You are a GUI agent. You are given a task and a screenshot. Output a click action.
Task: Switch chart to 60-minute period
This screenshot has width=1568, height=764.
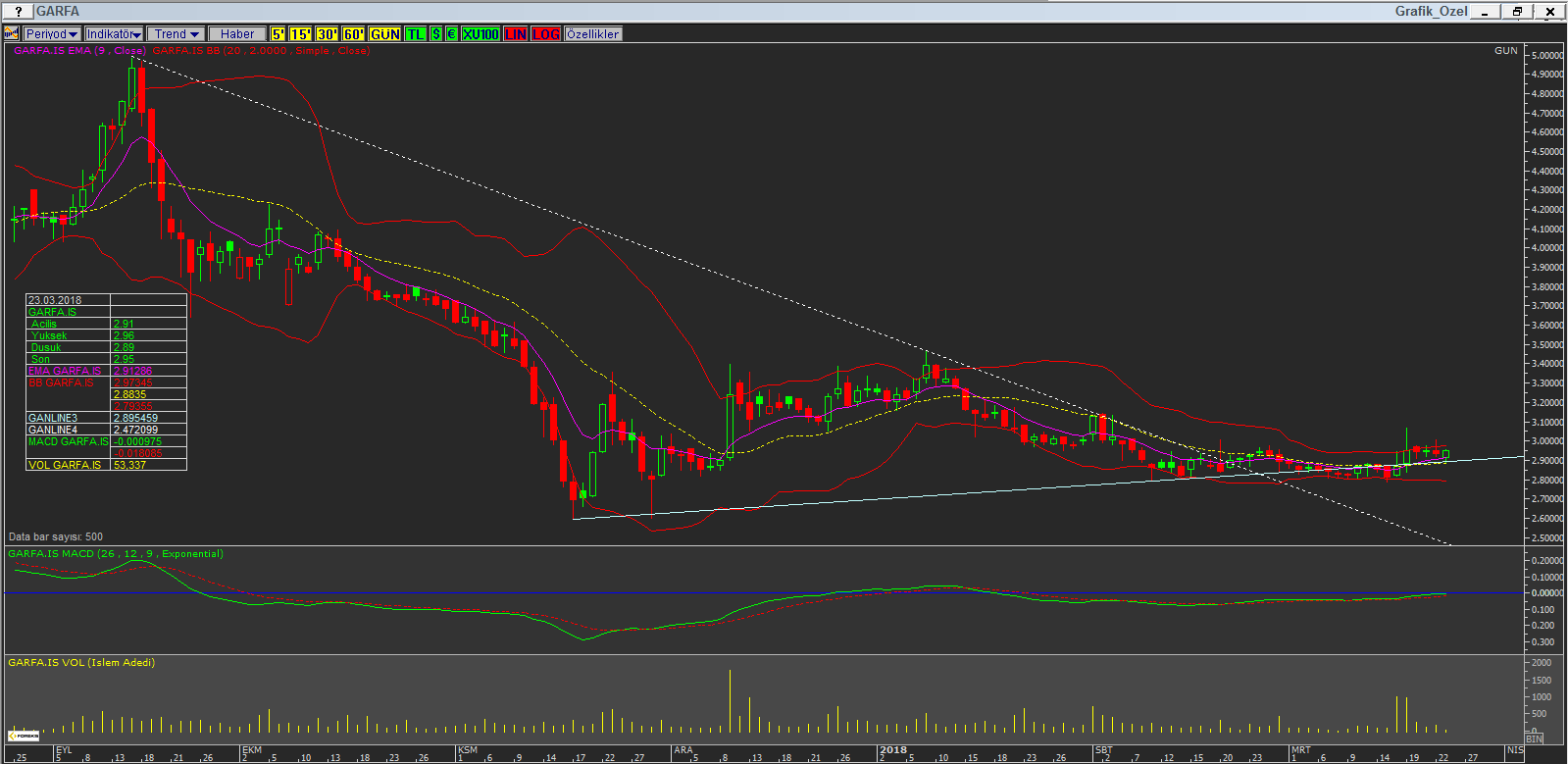[x=353, y=34]
